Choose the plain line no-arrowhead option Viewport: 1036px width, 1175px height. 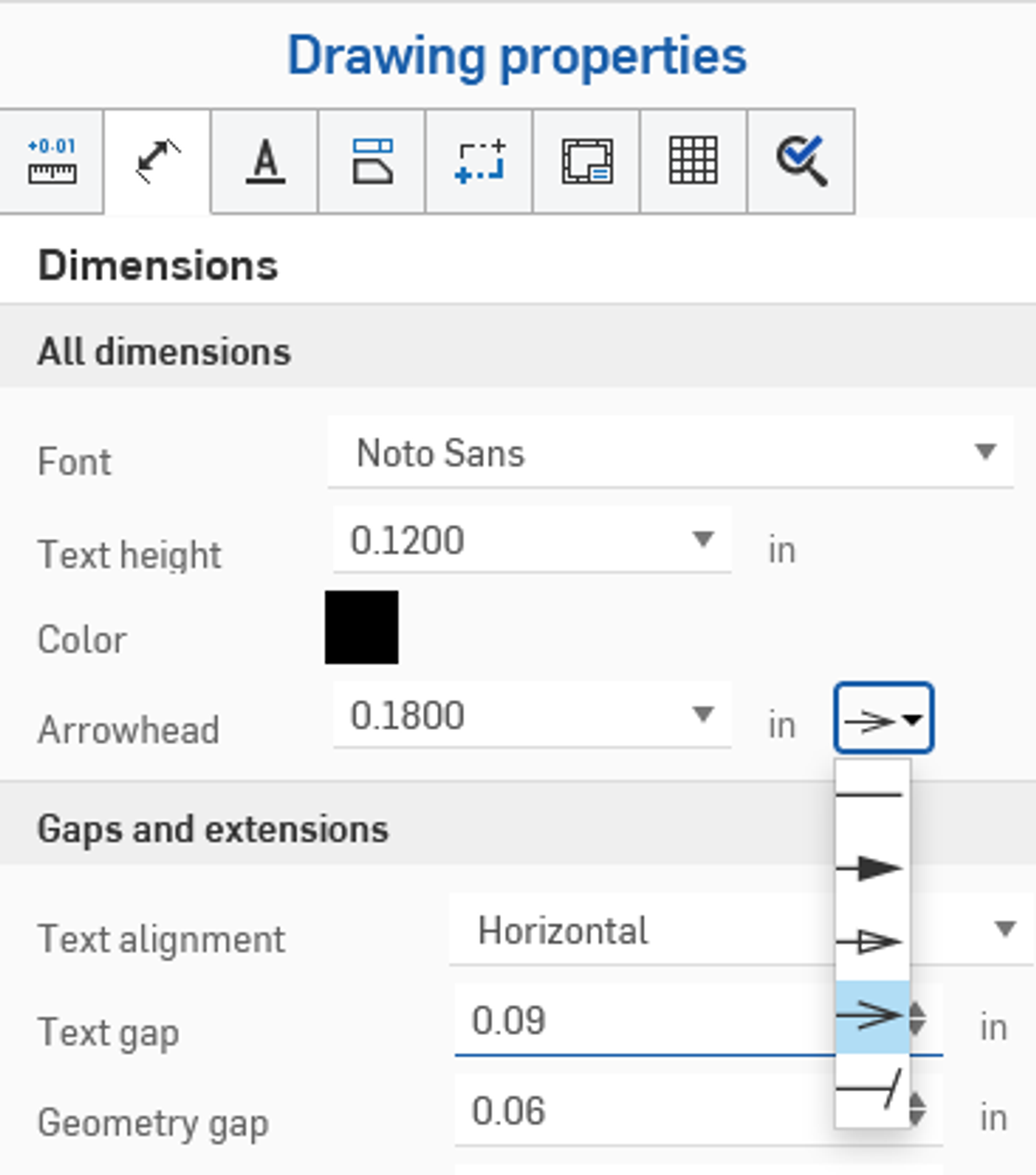click(x=872, y=795)
